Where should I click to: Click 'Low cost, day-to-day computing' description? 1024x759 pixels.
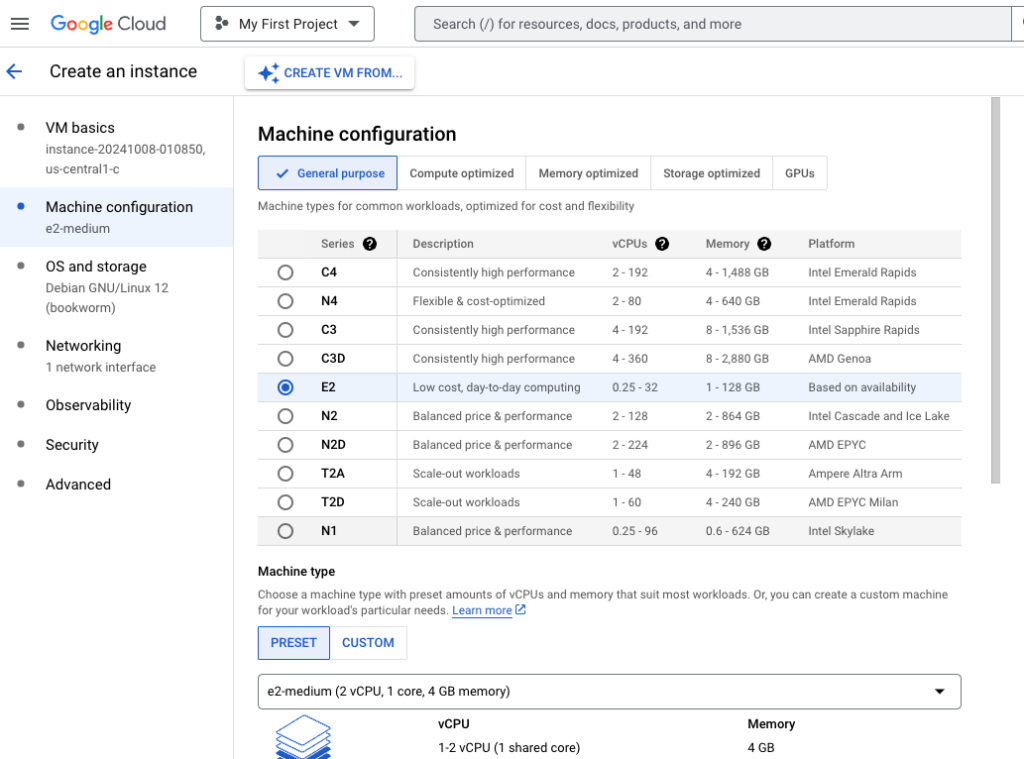tap(496, 387)
